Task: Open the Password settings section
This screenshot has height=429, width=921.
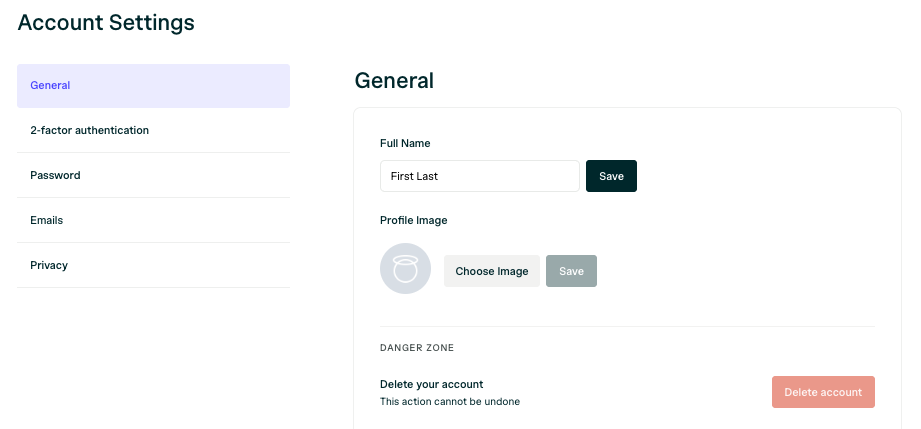Action: 153,175
